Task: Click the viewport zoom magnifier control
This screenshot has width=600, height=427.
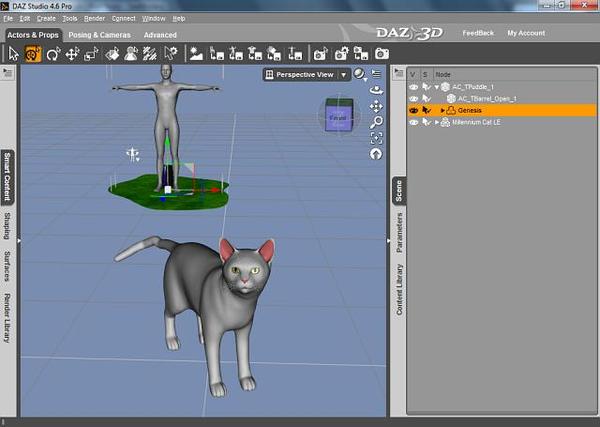Action: coord(376,122)
